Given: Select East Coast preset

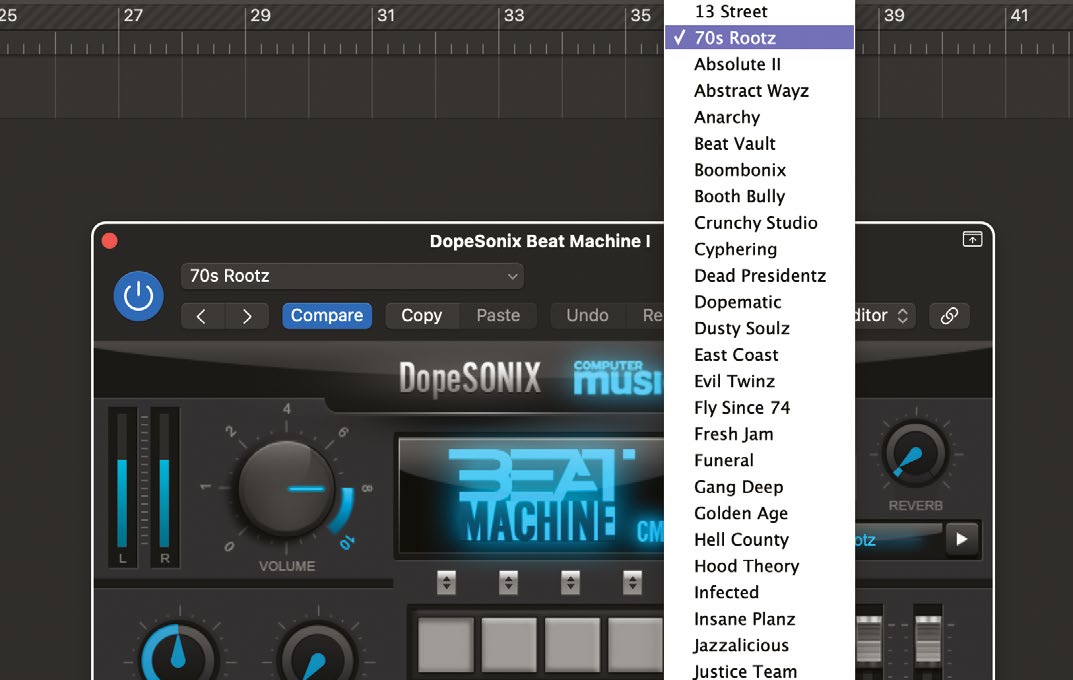Looking at the screenshot, I should 759,355.
